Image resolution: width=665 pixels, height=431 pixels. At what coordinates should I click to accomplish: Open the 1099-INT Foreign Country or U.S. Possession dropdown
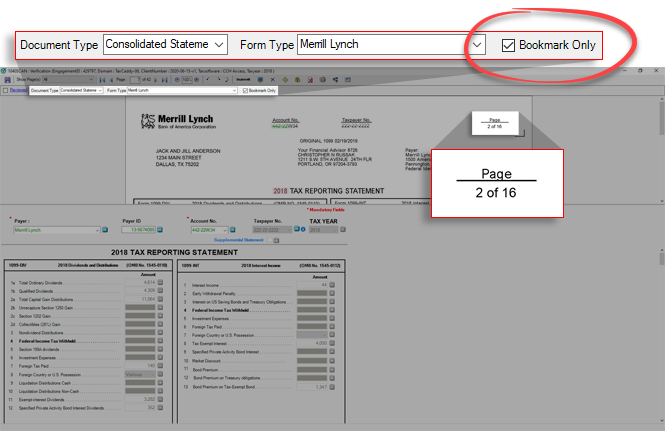[x=312, y=335]
